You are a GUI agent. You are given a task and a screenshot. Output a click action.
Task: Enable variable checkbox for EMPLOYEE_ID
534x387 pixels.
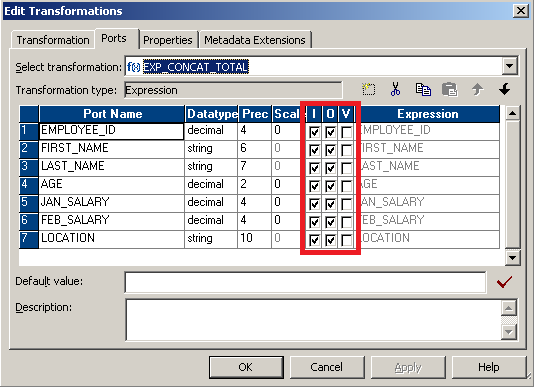click(x=347, y=132)
